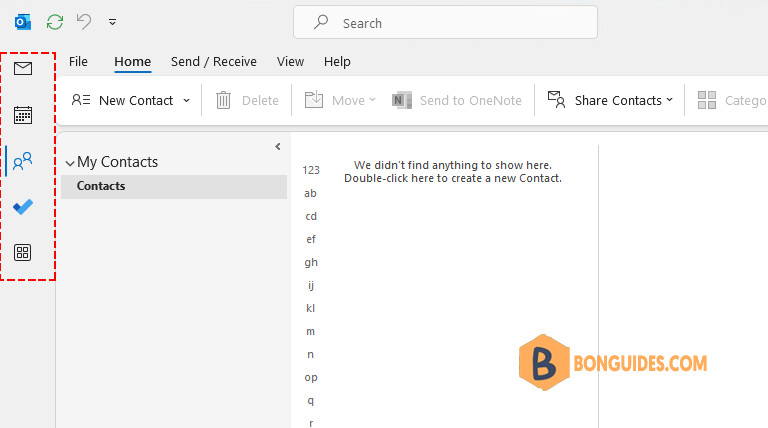Select the Contacts folder
This screenshot has height=428, width=768.
point(174,186)
